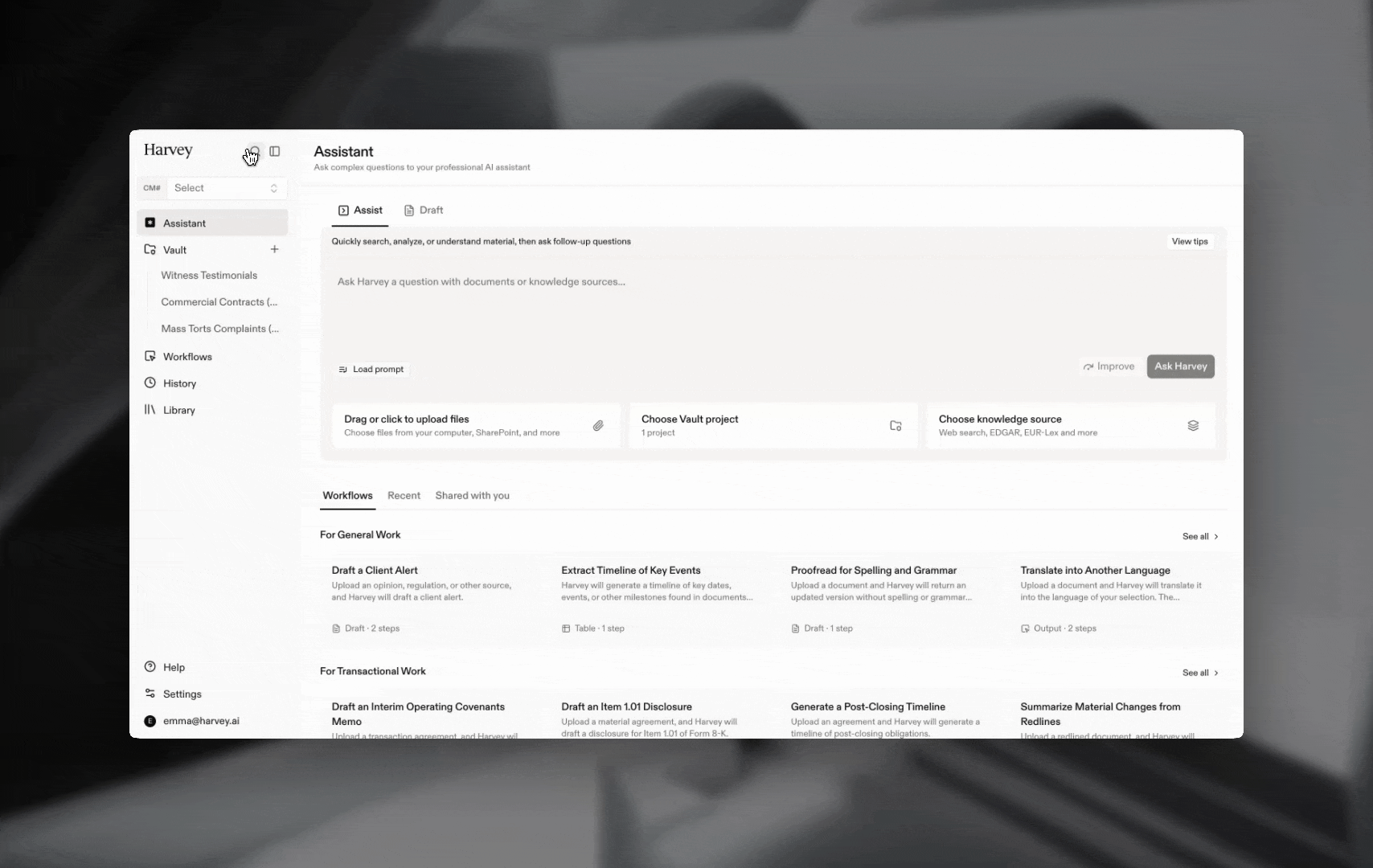Select the Shared with you tab
Viewport: 1373px width, 868px height.
click(x=473, y=496)
